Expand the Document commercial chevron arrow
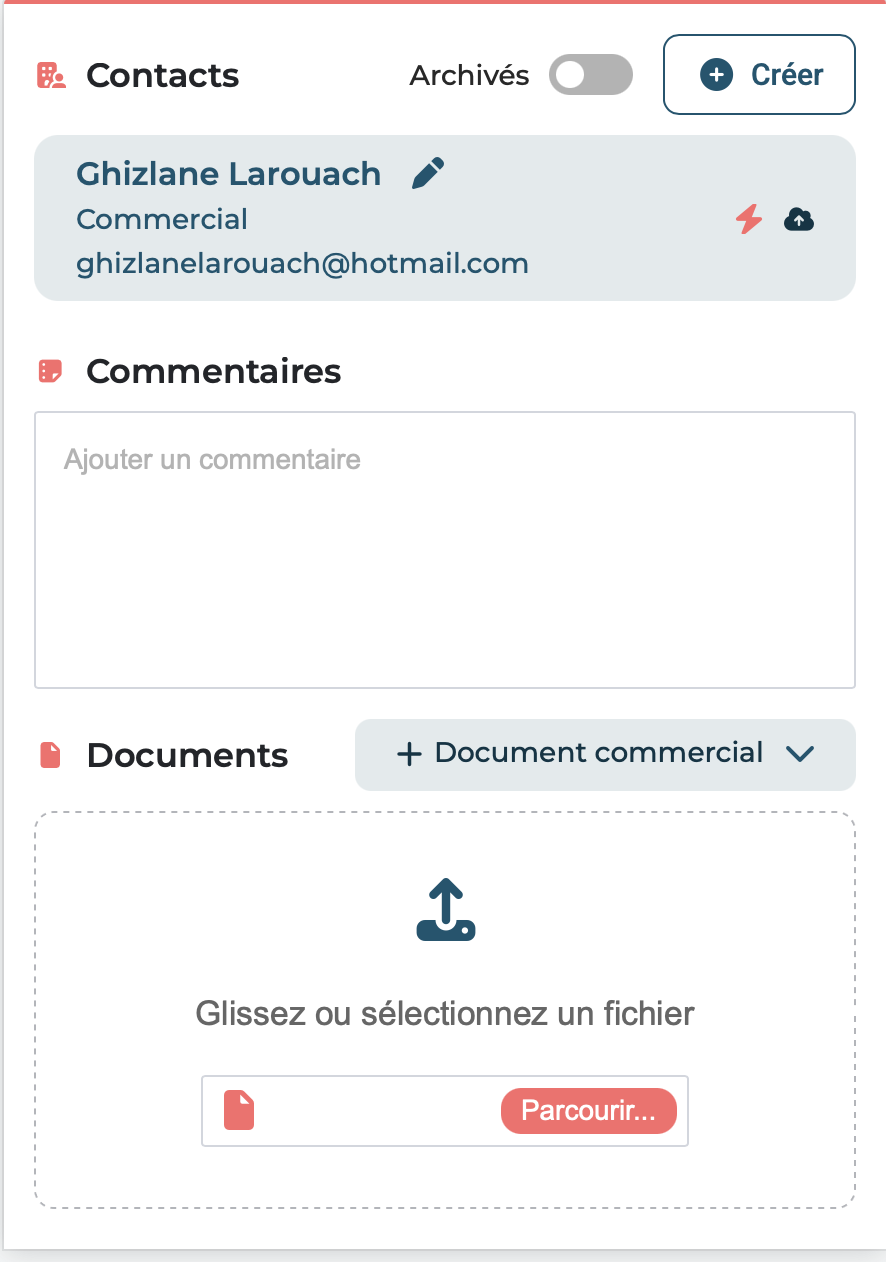This screenshot has height=1262, width=886. 801,754
